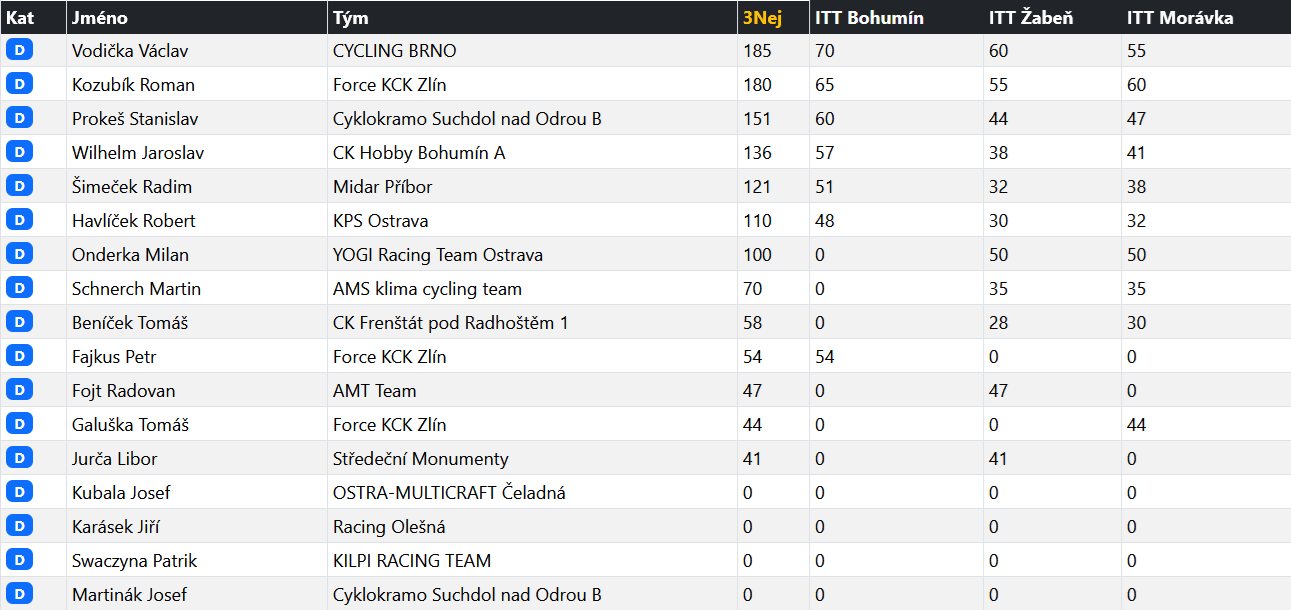The width and height of the screenshot is (1291, 610).
Task: Click the D icon for Šimeček Radim
Action: point(19,186)
